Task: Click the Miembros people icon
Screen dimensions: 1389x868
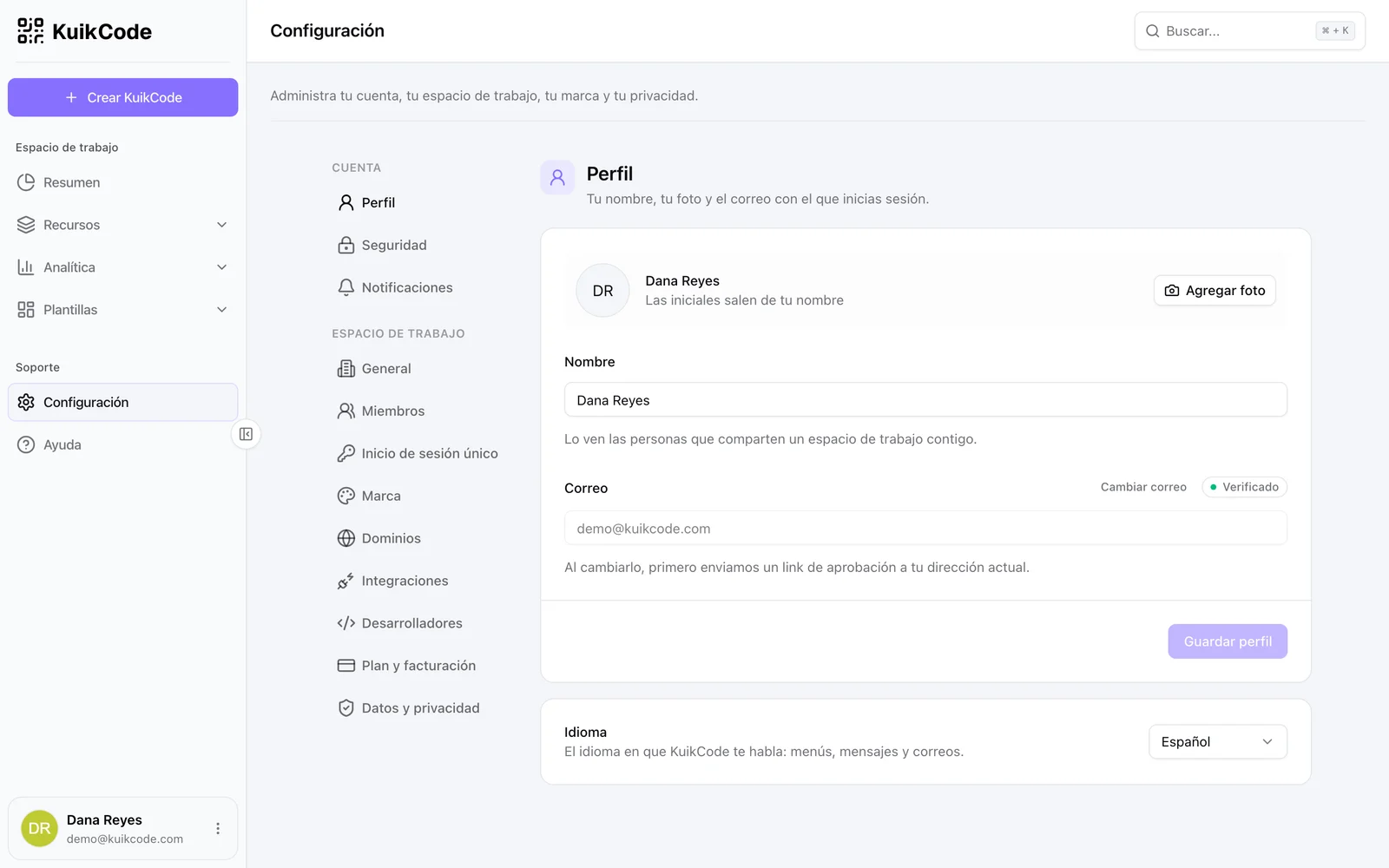Action: coord(346,411)
